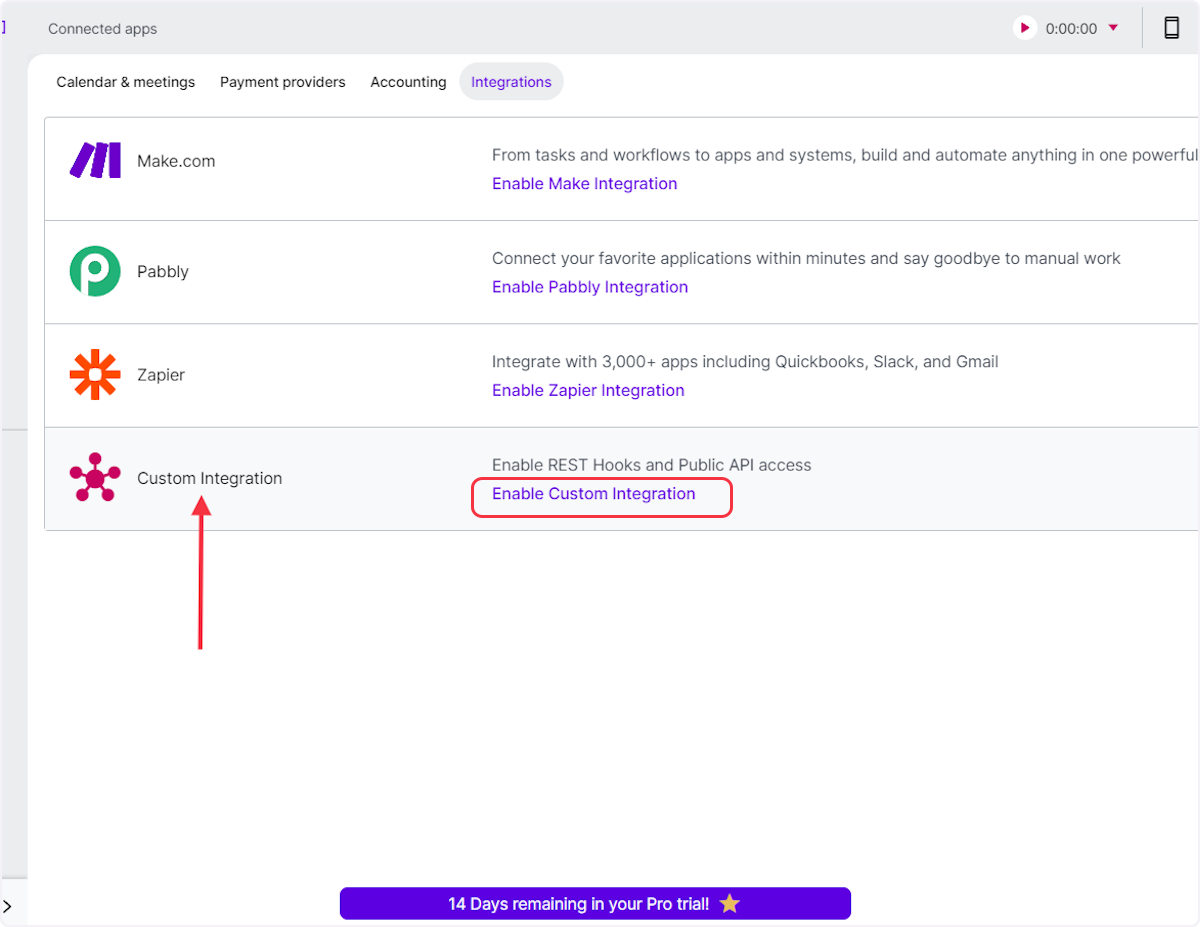Click the 'Connect your favorite applications' description
Image resolution: width=1200 pixels, height=927 pixels.
tap(806, 259)
